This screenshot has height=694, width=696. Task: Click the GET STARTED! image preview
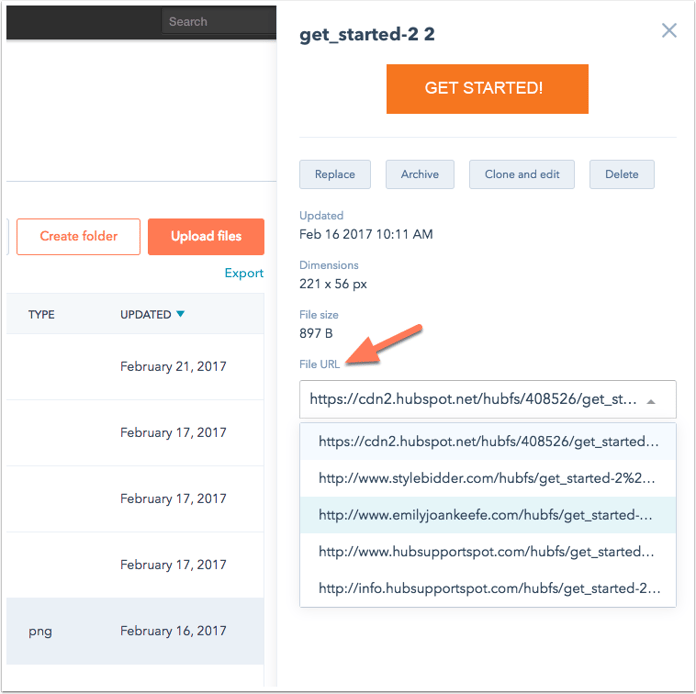[487, 89]
